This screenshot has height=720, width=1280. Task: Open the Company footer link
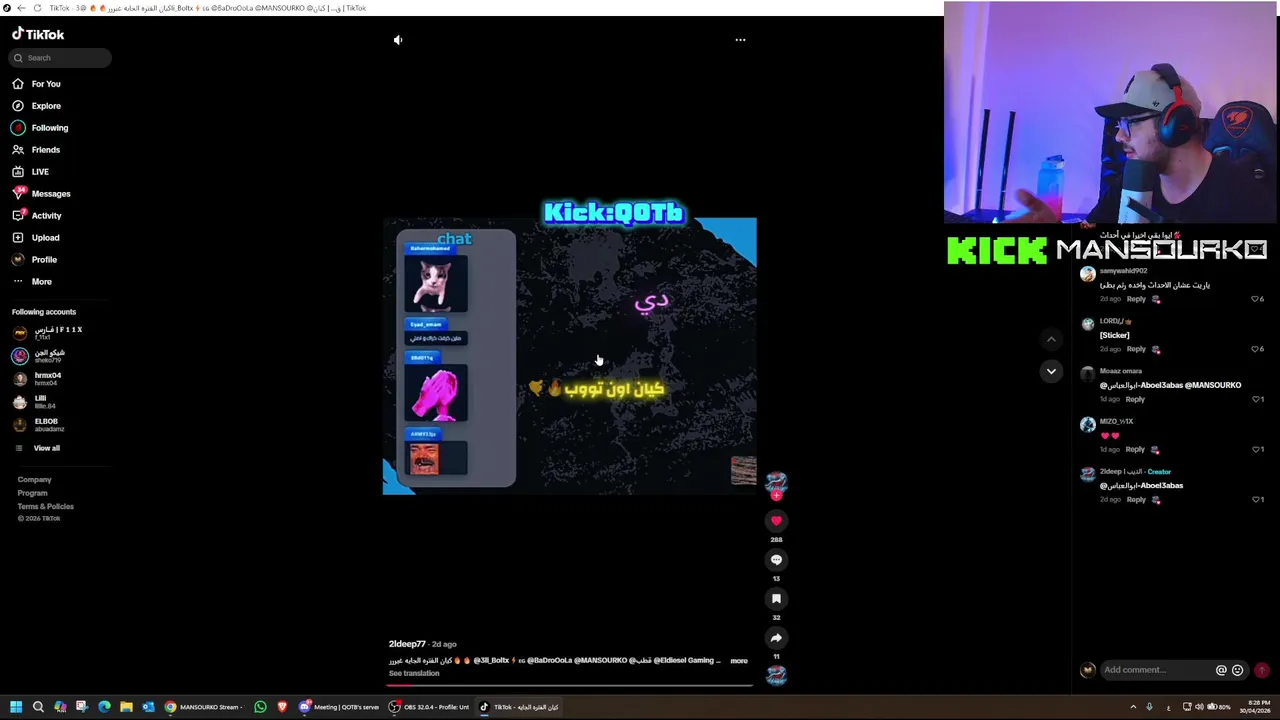34,480
